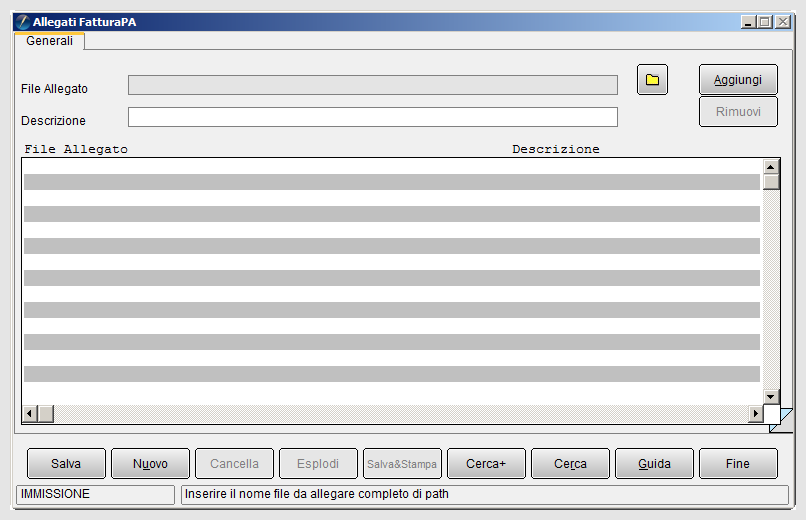Click the Nuovo button
Screen dimensions: 806x520
click(150, 463)
